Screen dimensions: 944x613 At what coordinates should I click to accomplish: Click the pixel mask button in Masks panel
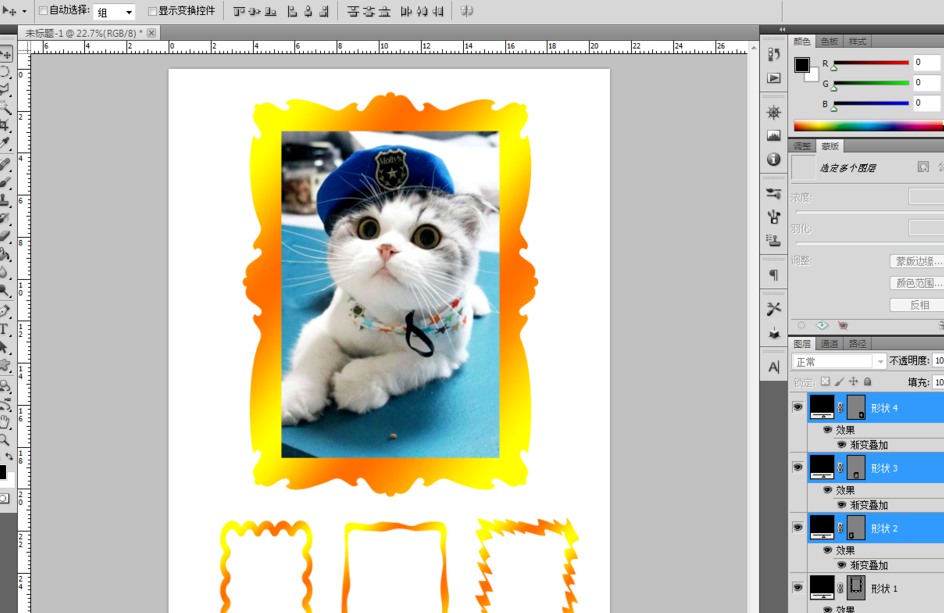click(x=923, y=167)
